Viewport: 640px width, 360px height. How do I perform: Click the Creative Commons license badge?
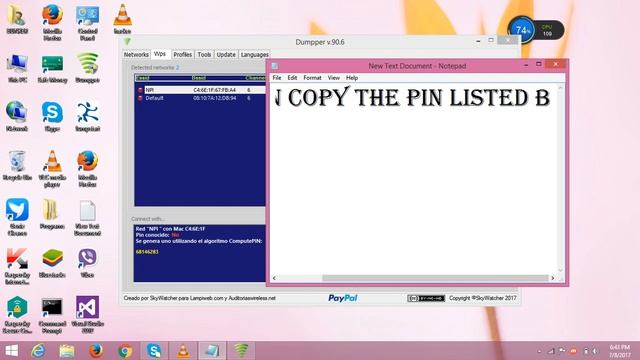426,298
